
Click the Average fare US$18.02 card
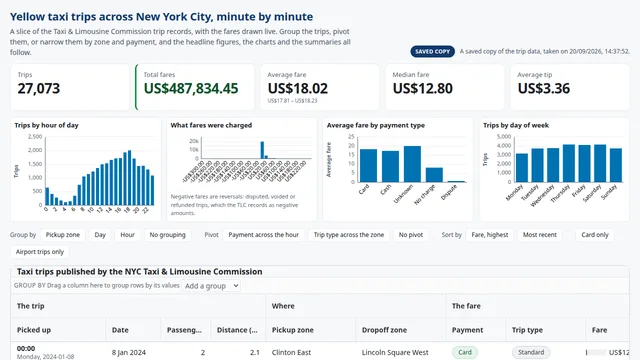[320, 87]
